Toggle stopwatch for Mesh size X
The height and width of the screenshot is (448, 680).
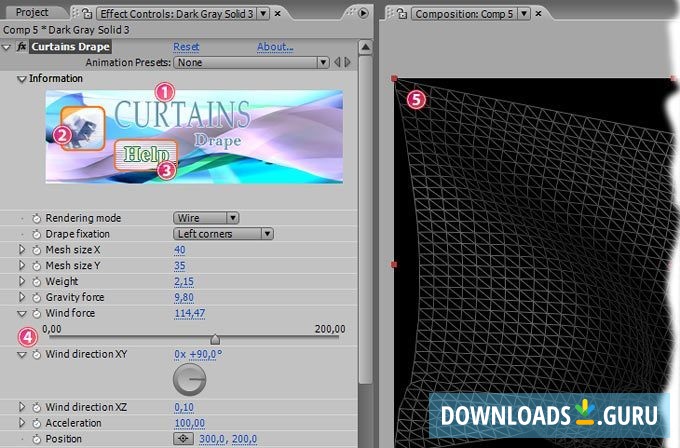point(36,250)
